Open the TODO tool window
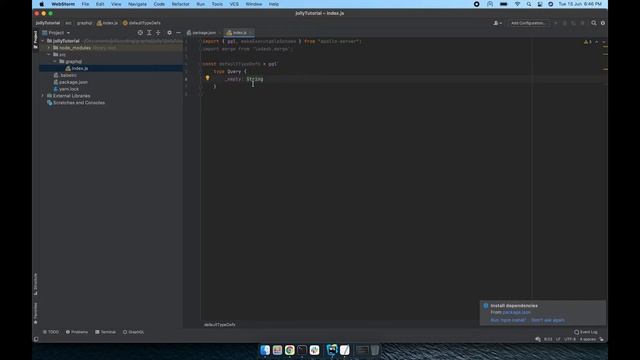640x360 pixels. [51, 332]
